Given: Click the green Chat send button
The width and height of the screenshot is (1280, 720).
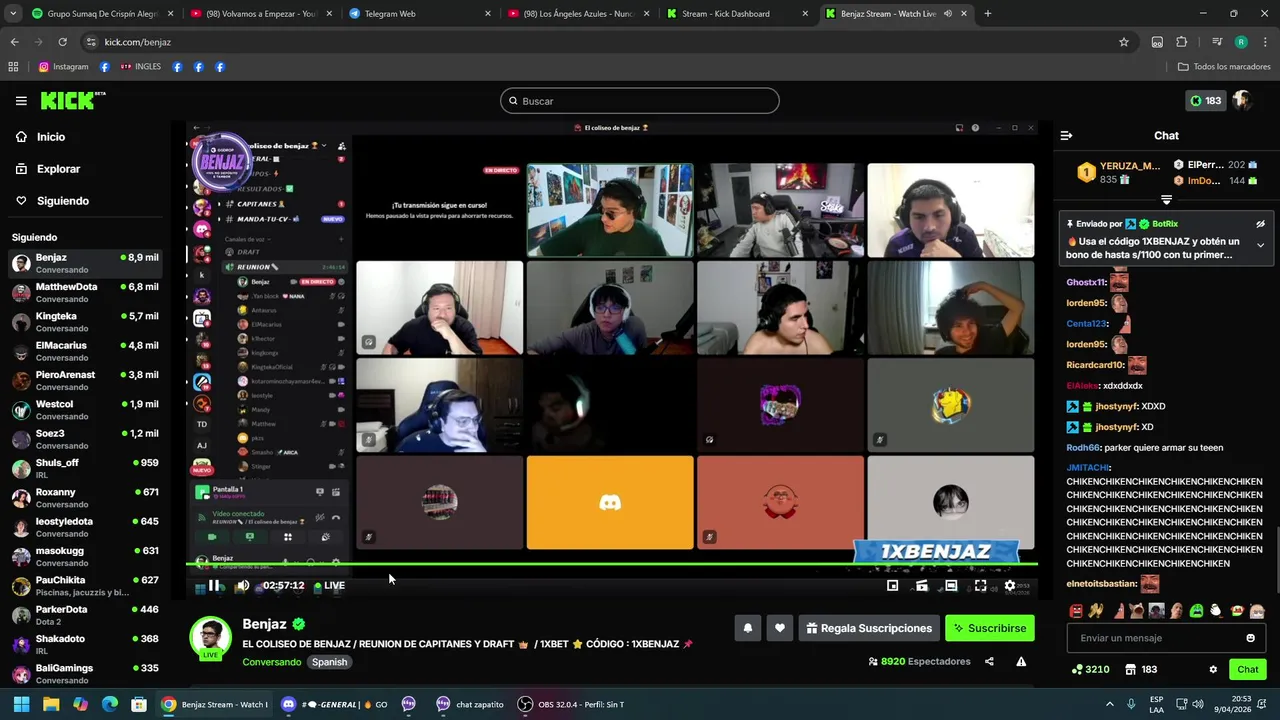Looking at the screenshot, I should [1248, 669].
